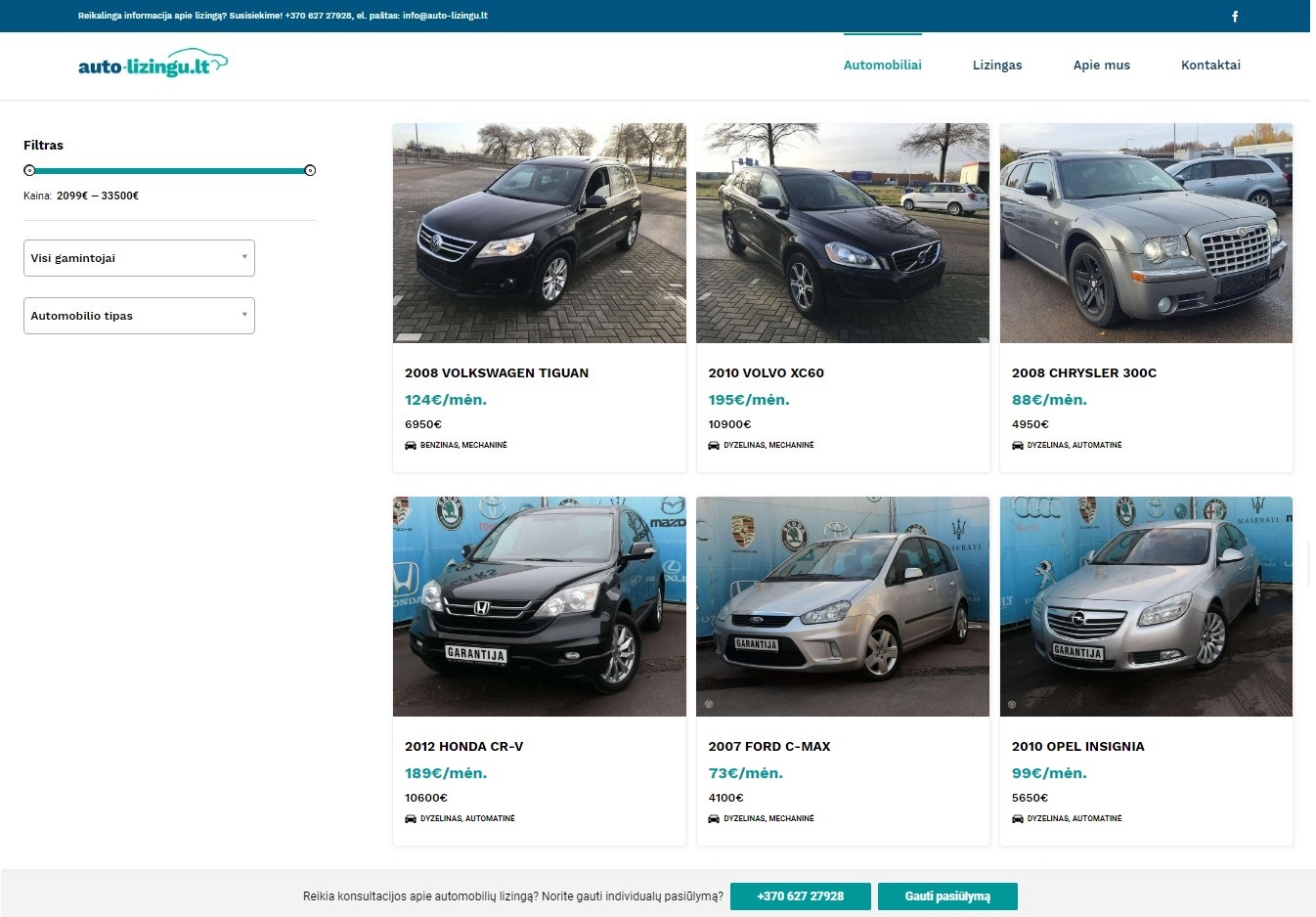Click the 2010 VOLVO XC60 title
Viewport: 1316px width, 917px height.
click(x=767, y=372)
